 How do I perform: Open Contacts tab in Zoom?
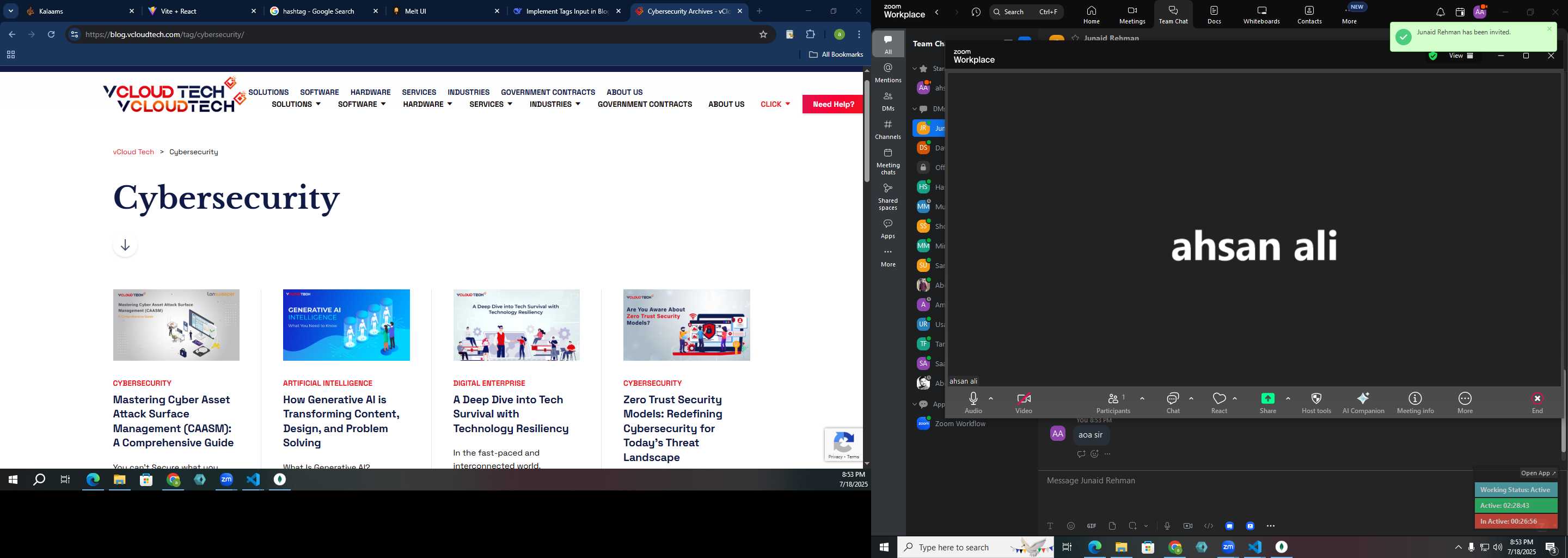(x=1309, y=15)
